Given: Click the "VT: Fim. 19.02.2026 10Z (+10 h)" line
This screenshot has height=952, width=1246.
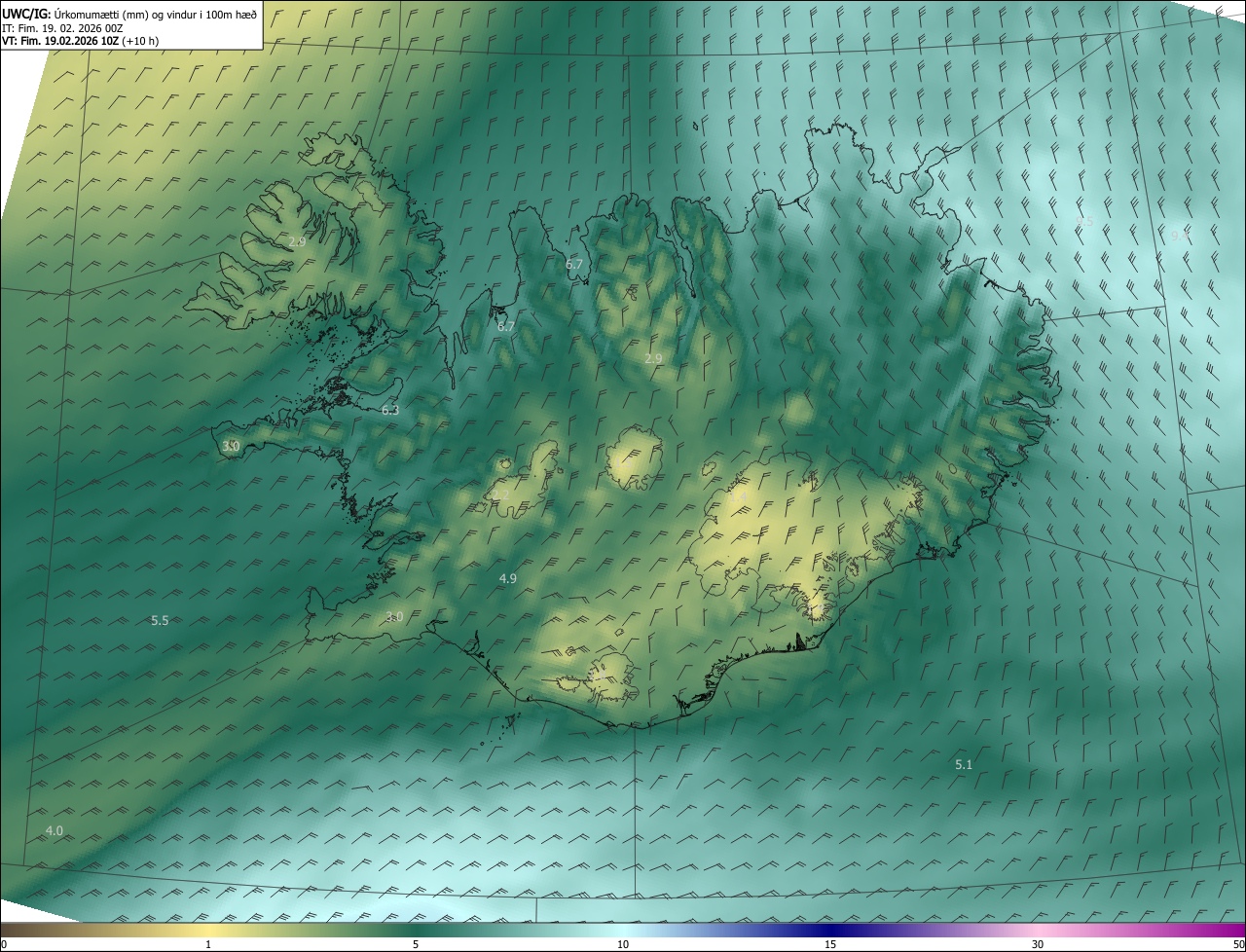Looking at the screenshot, I should tap(82, 41).
